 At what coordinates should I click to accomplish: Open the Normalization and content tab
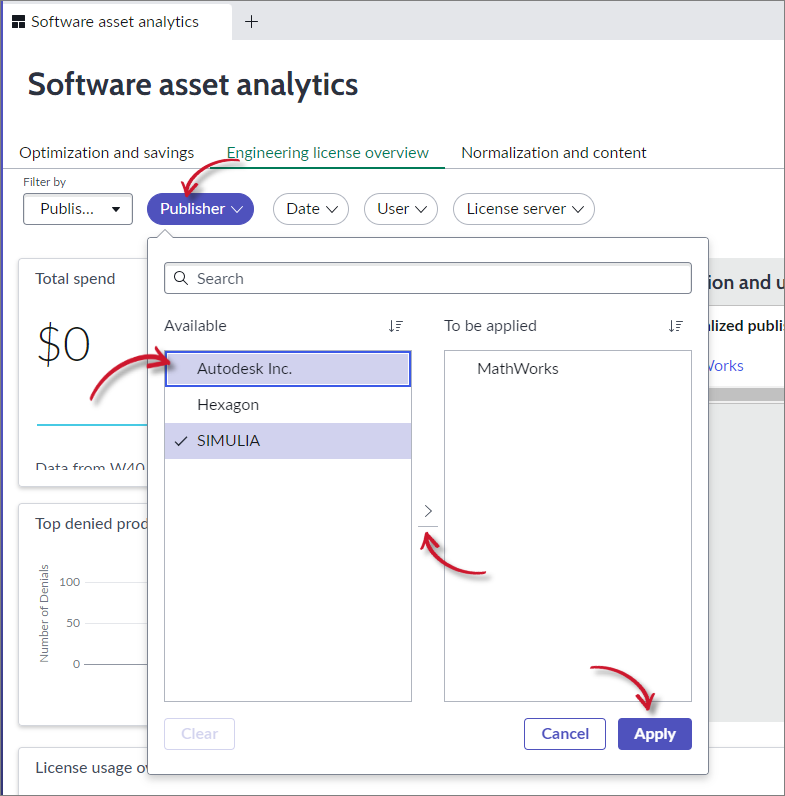(x=553, y=152)
